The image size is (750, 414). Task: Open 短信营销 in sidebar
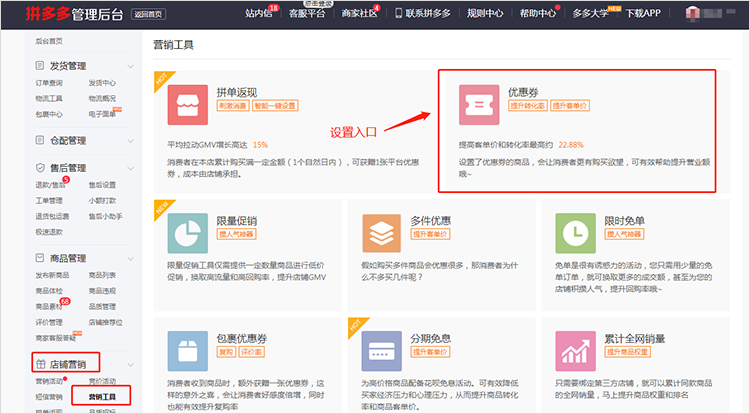tap(49, 397)
